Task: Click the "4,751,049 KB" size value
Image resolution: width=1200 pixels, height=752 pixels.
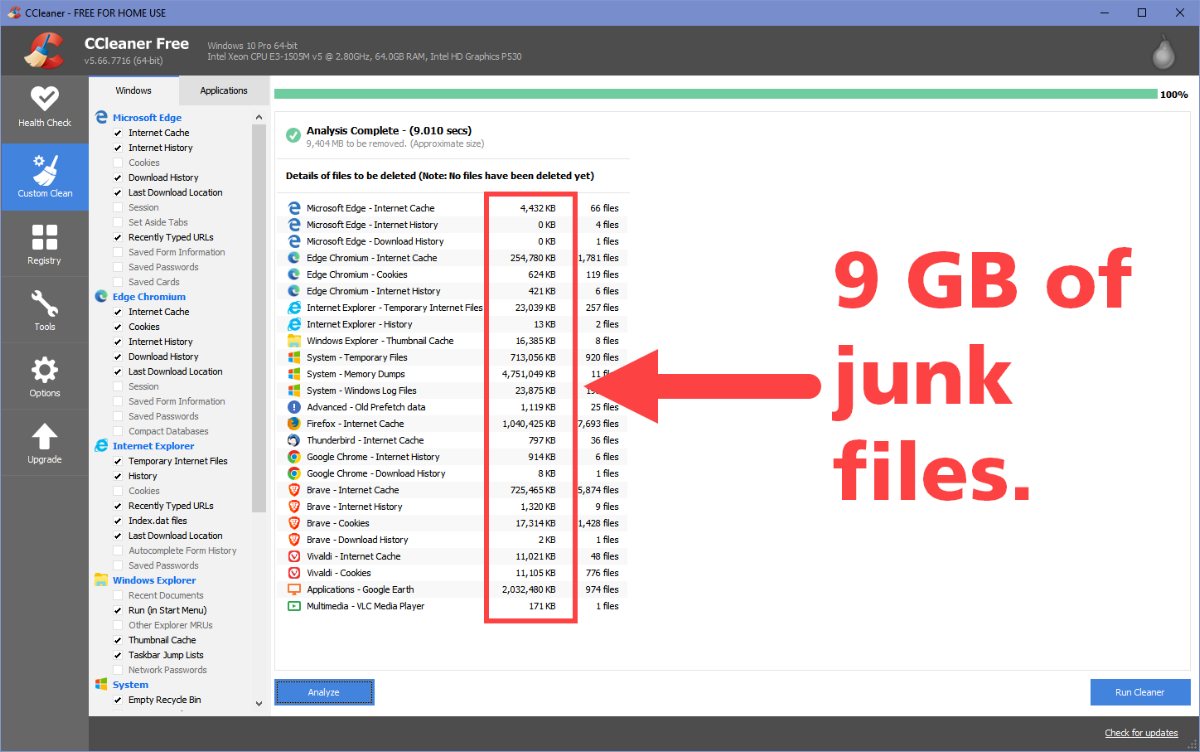Action: coord(529,374)
